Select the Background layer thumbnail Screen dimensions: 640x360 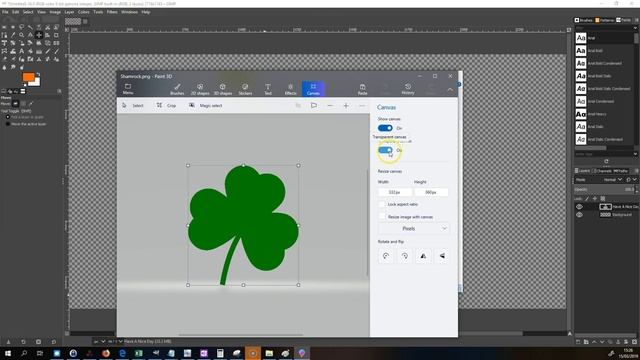pyautogui.click(x=605, y=215)
